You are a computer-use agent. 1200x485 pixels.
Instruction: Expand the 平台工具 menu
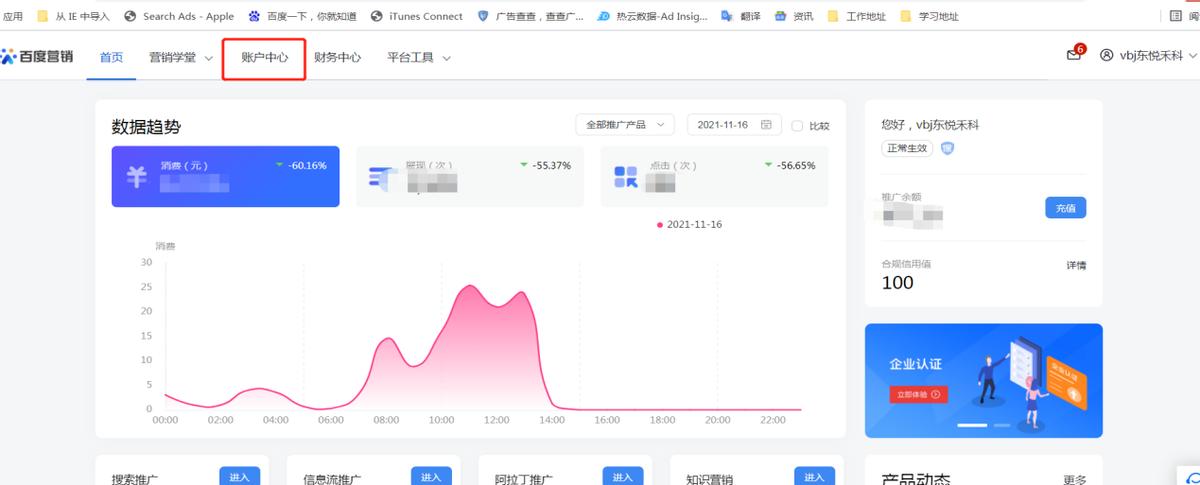tap(419, 57)
